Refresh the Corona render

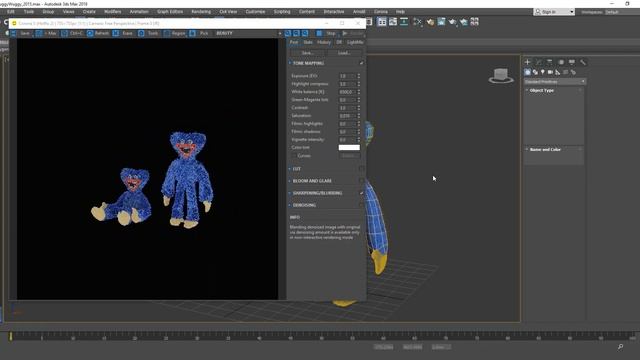pos(98,33)
